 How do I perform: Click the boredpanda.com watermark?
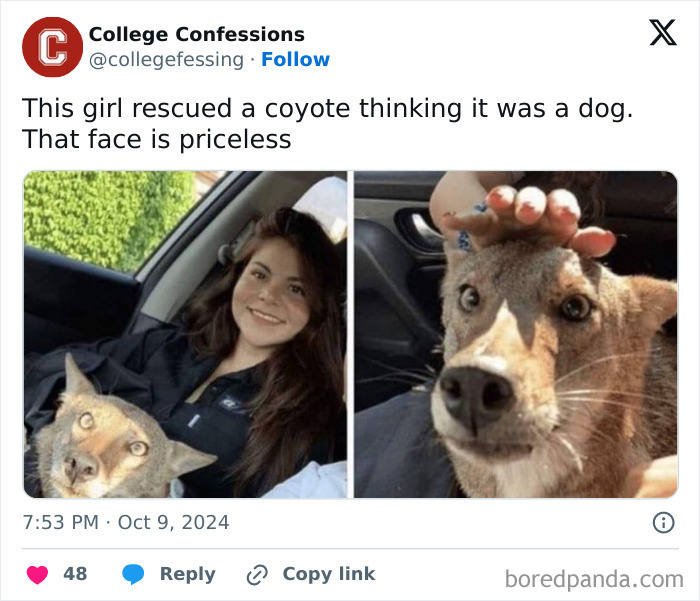point(594,580)
